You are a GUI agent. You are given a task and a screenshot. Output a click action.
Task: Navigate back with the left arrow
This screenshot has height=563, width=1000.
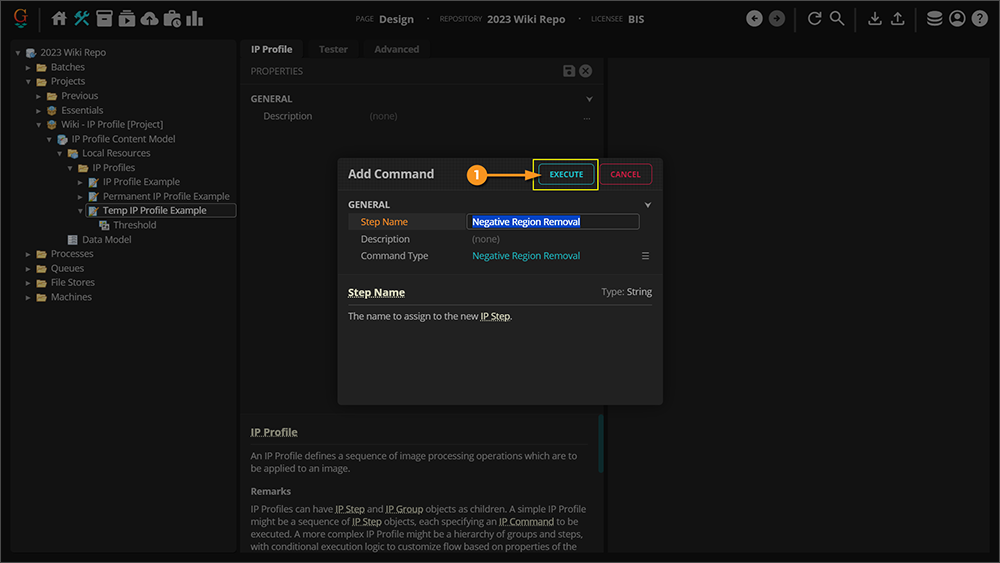(x=754, y=18)
